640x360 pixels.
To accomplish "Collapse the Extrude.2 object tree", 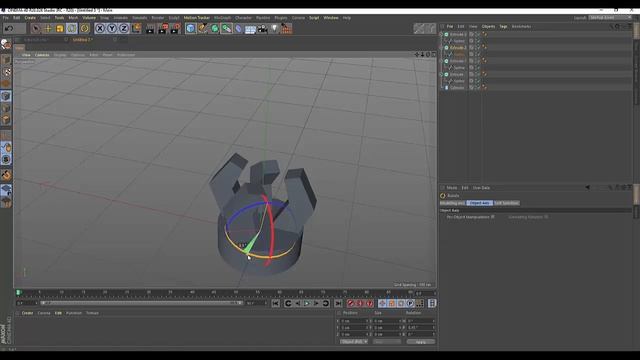I will point(441,48).
